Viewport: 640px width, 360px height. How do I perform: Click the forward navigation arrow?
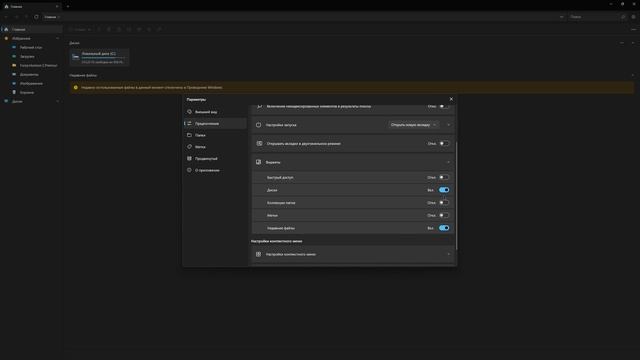16,17
